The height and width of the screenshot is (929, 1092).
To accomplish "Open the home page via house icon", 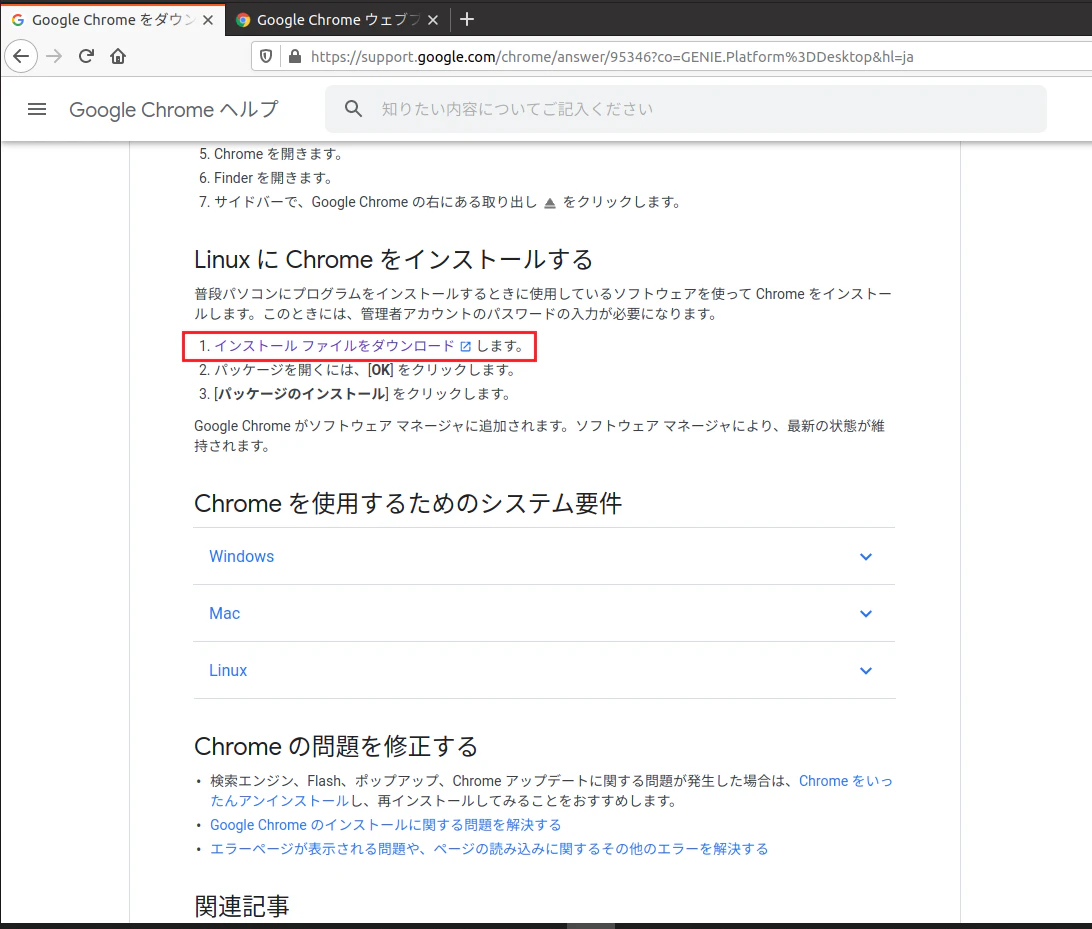I will coord(118,56).
